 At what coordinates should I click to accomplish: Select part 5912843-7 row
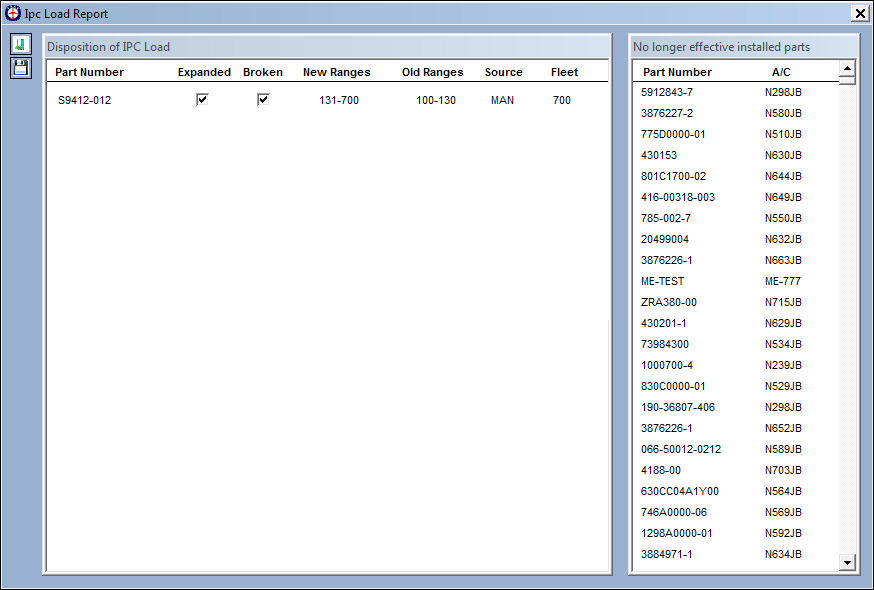[736, 92]
